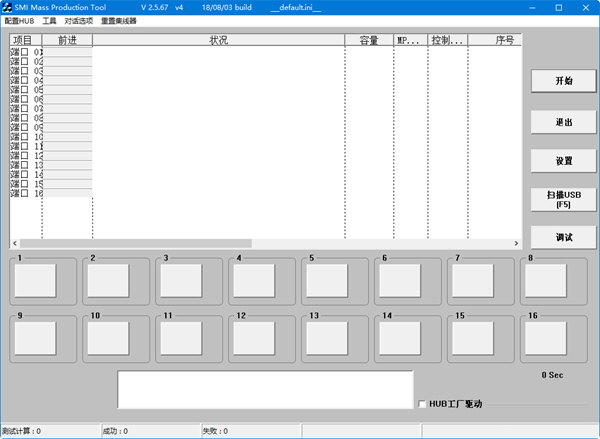
Task: Click the 扫描USB (F5) button
Action: 563,199
